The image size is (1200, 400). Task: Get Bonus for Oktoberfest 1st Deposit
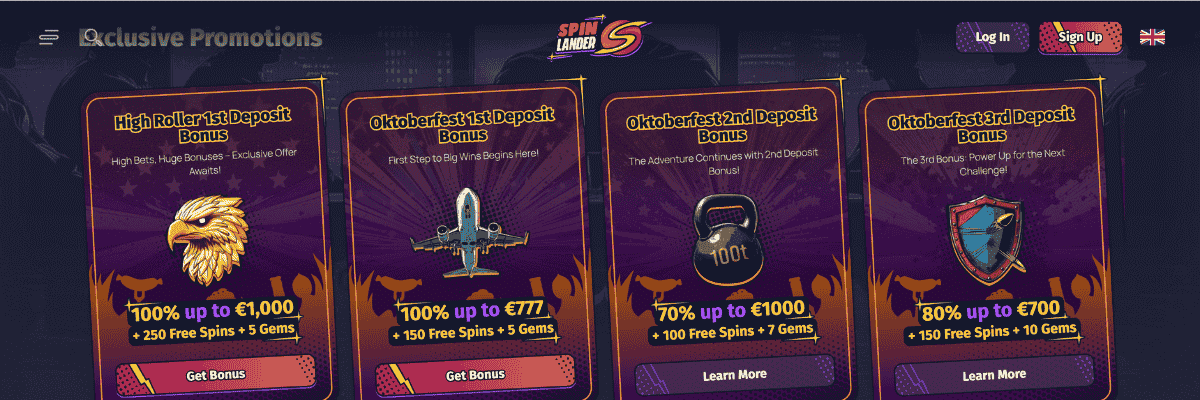click(475, 375)
